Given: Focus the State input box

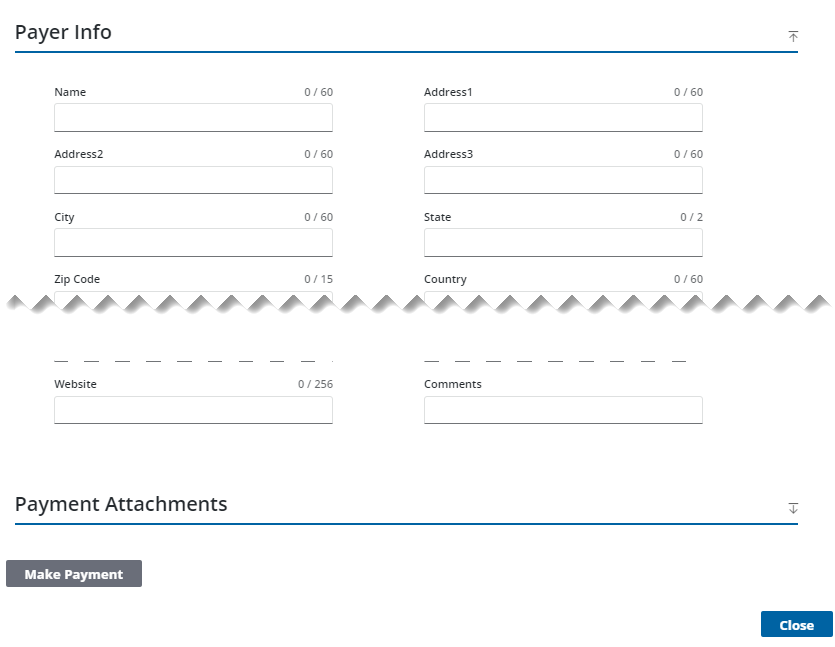Looking at the screenshot, I should [x=563, y=243].
